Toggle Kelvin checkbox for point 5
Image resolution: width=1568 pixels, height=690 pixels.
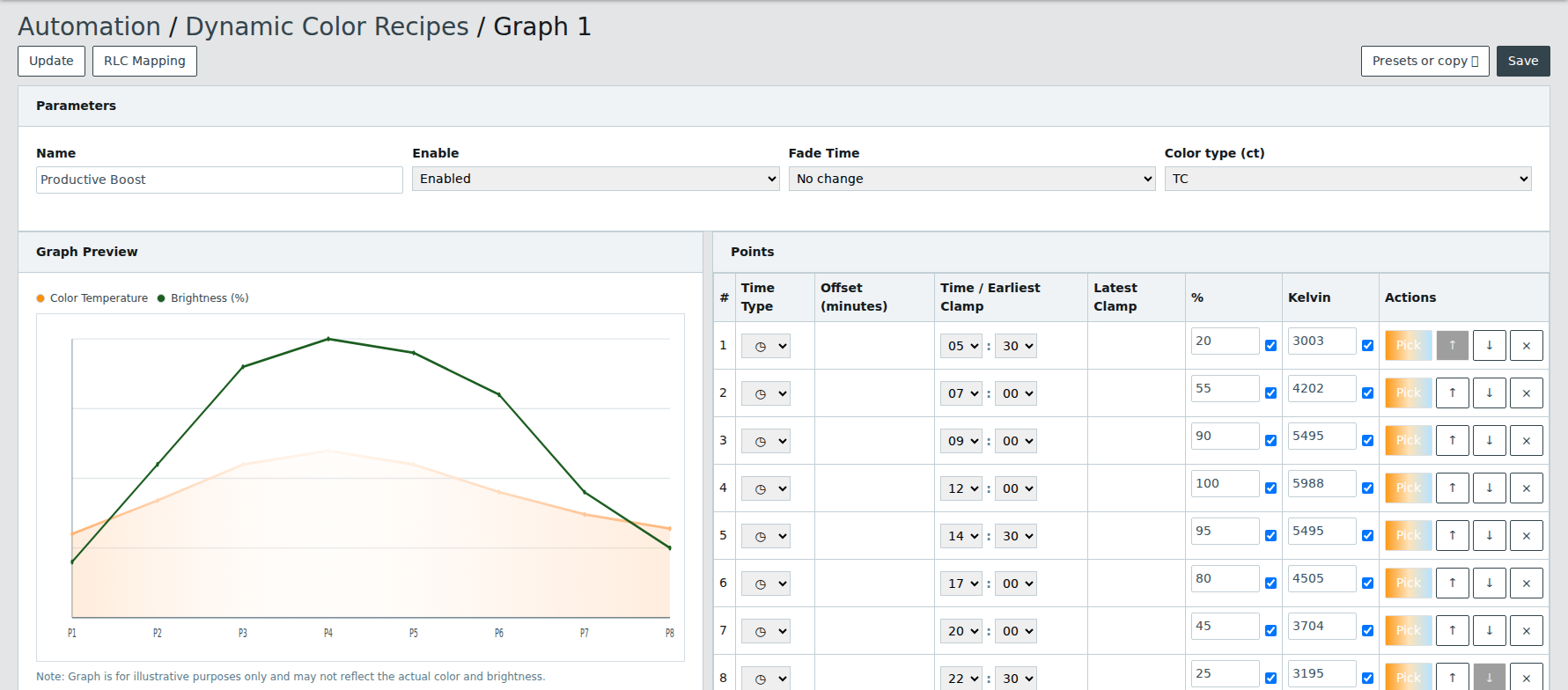click(1367, 535)
